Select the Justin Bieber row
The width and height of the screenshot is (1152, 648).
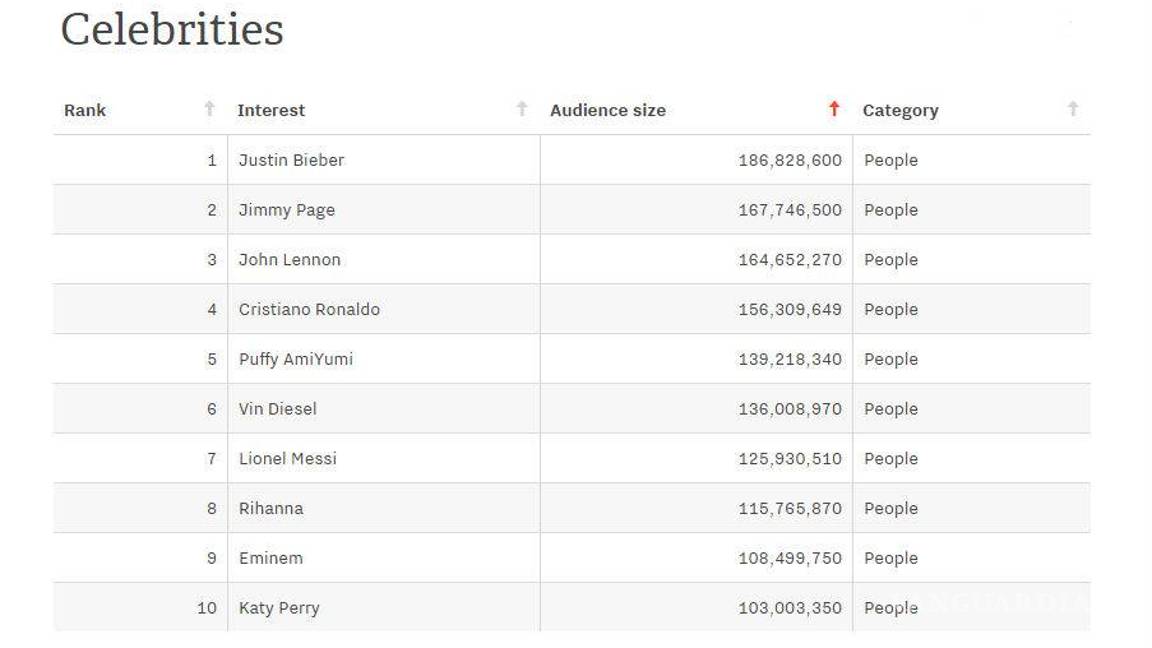(291, 160)
